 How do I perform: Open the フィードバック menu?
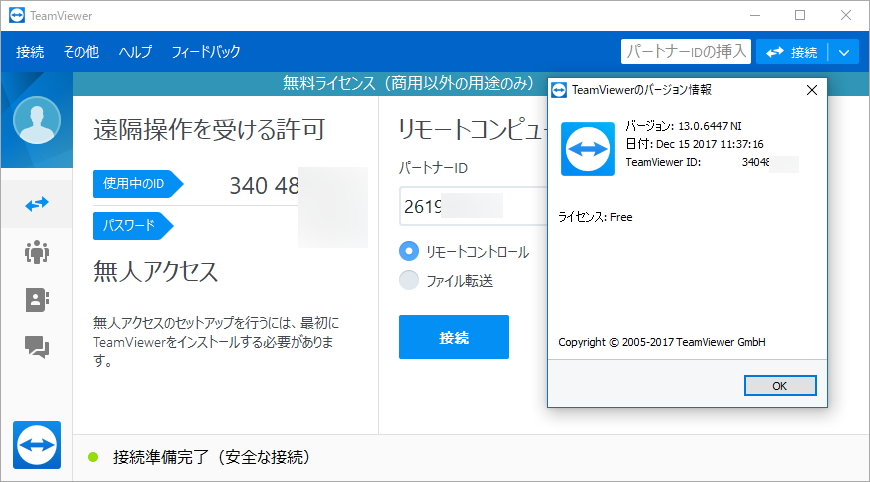(x=206, y=52)
